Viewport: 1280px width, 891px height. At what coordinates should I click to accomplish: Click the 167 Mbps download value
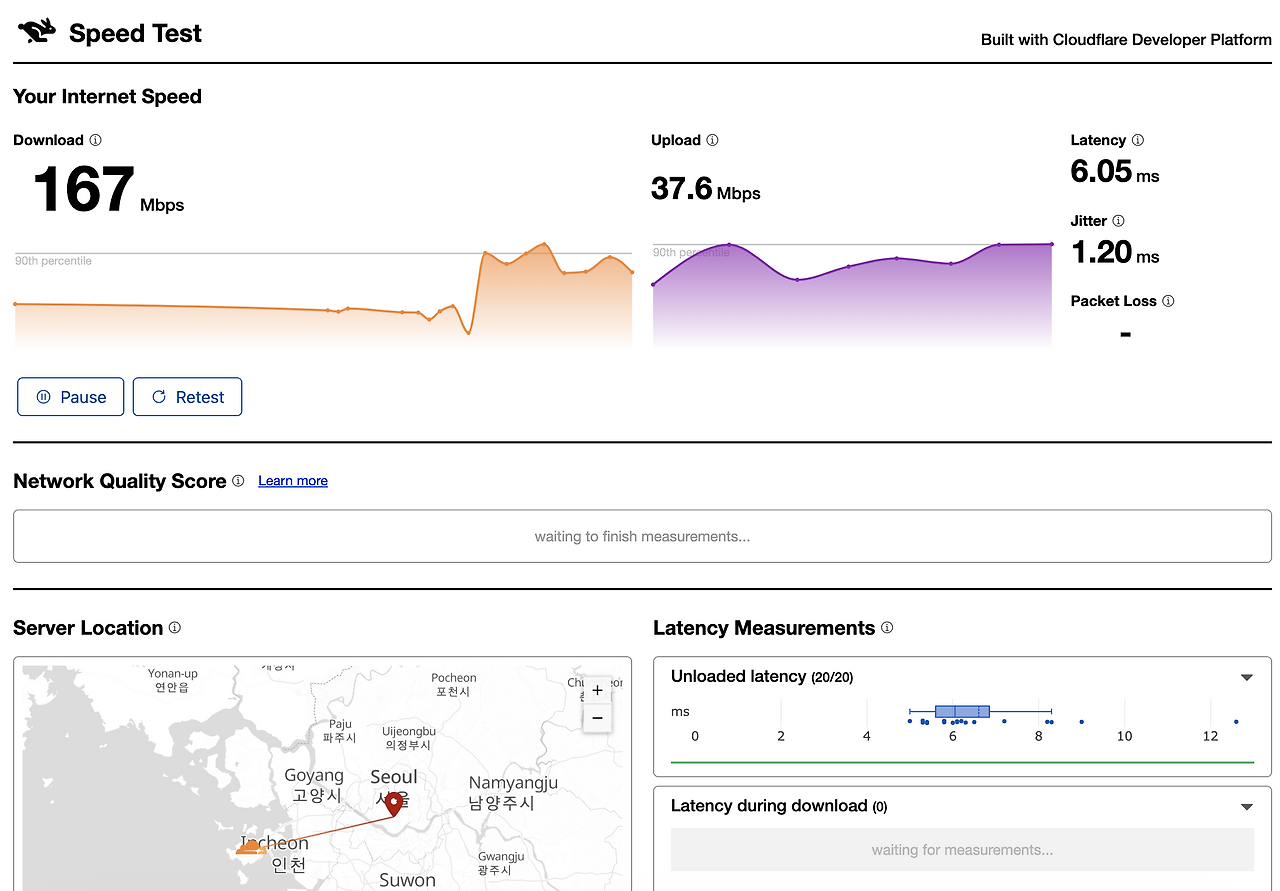(x=109, y=190)
